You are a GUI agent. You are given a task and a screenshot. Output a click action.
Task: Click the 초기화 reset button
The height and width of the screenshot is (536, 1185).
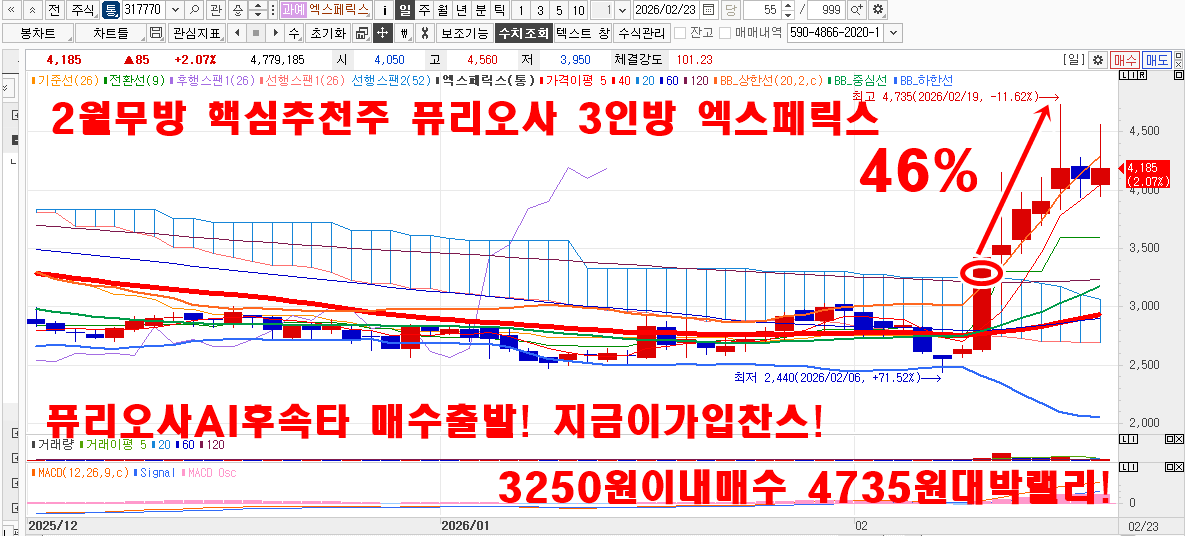[x=327, y=33]
